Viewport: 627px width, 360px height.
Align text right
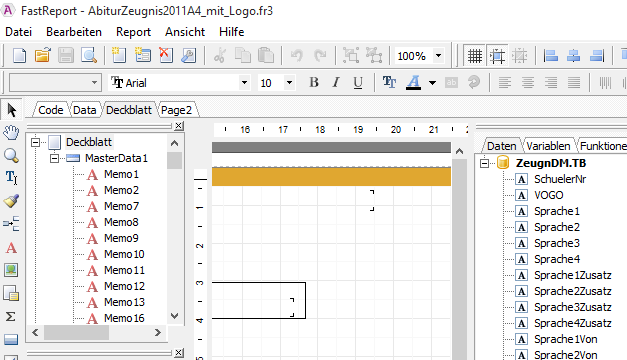[551, 82]
